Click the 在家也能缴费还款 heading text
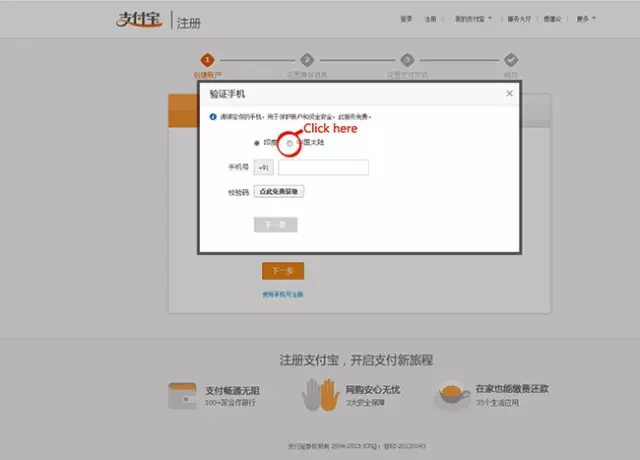 [512, 389]
